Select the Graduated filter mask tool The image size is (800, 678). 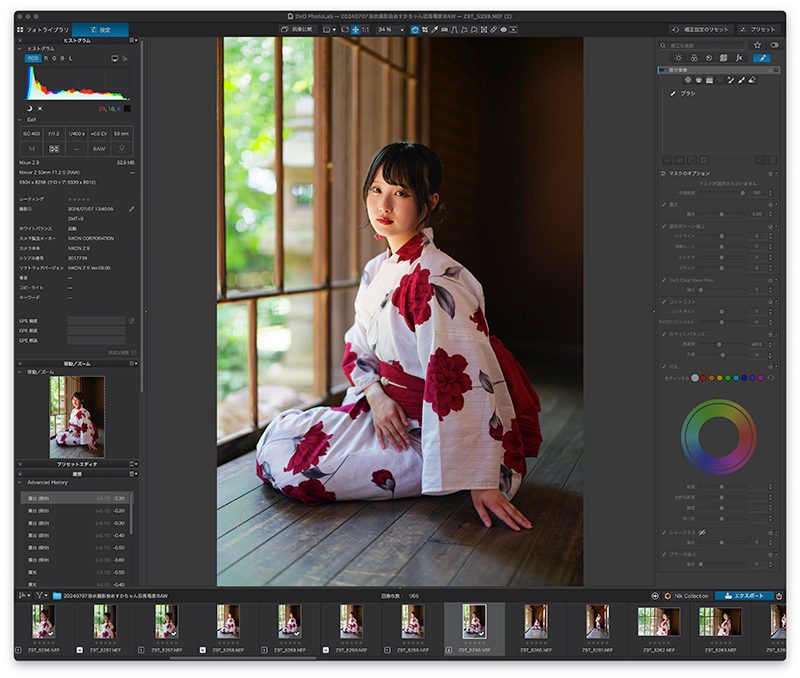tap(709, 80)
